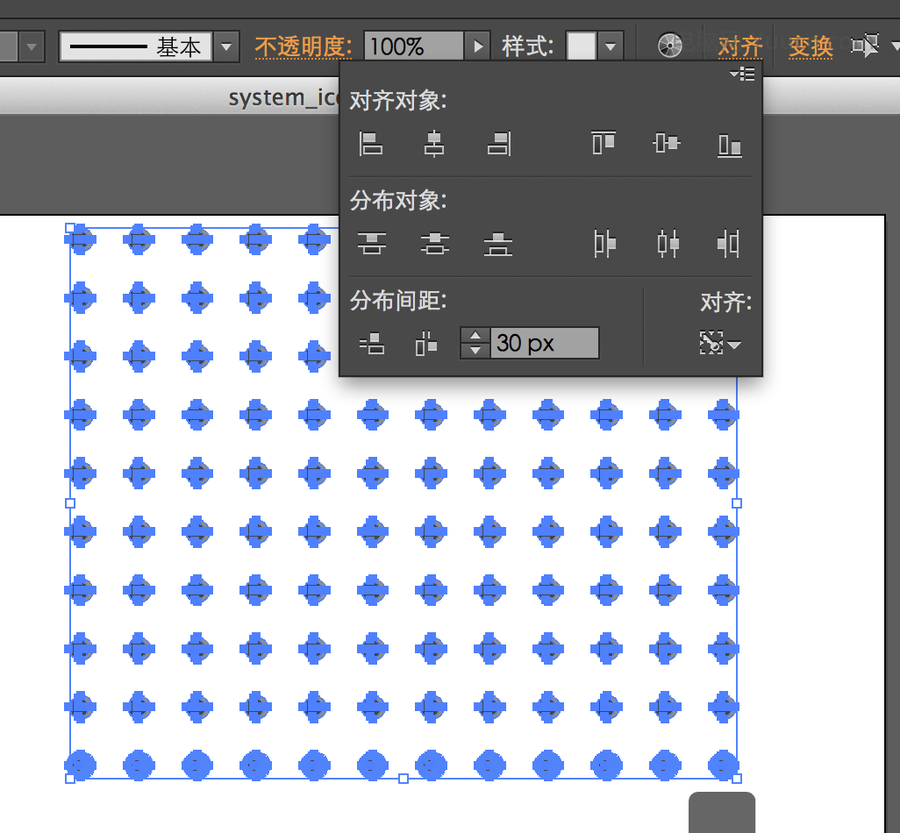Increase distribute spacing with up arrow

475,336
